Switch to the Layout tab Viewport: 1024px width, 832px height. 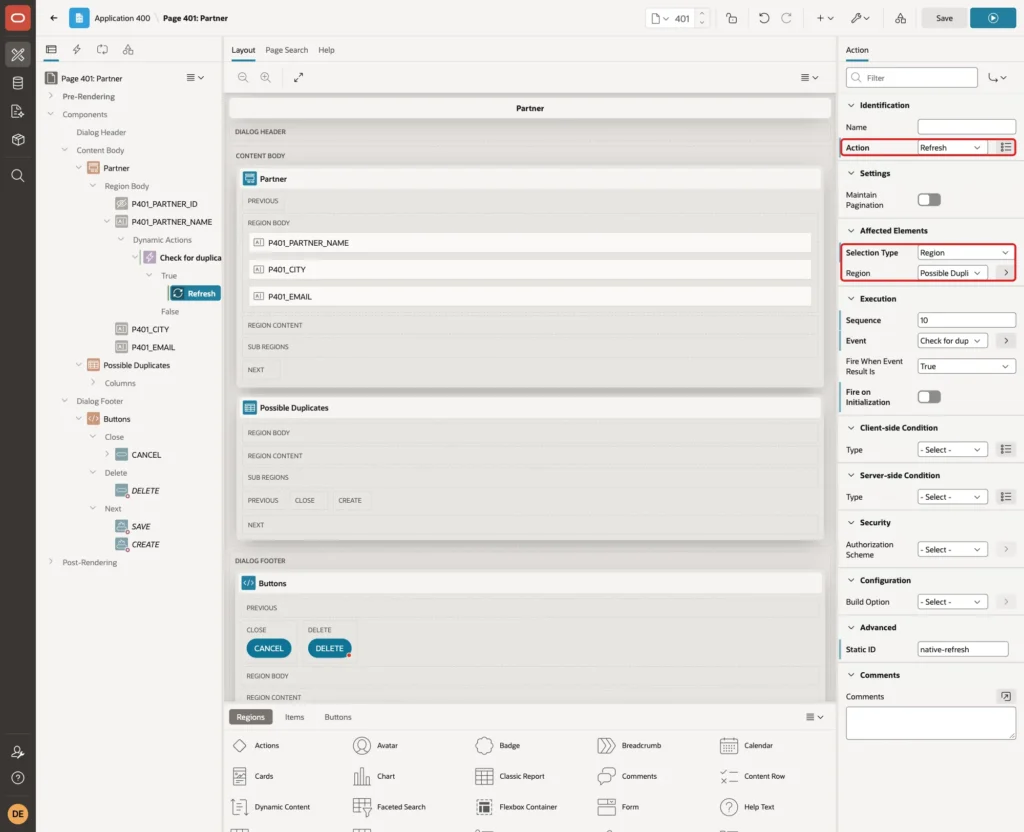coord(243,50)
